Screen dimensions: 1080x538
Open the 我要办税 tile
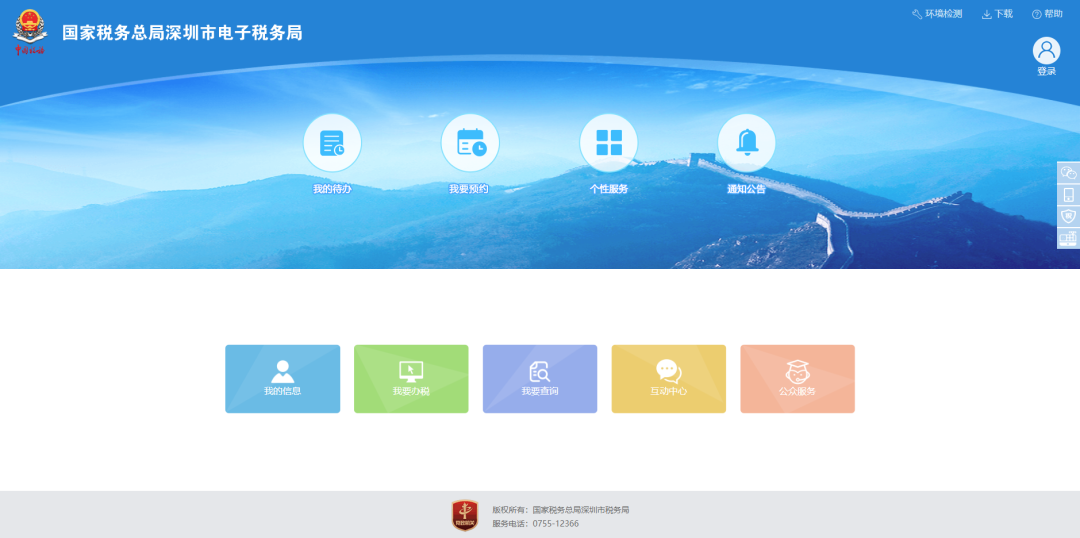coord(411,379)
